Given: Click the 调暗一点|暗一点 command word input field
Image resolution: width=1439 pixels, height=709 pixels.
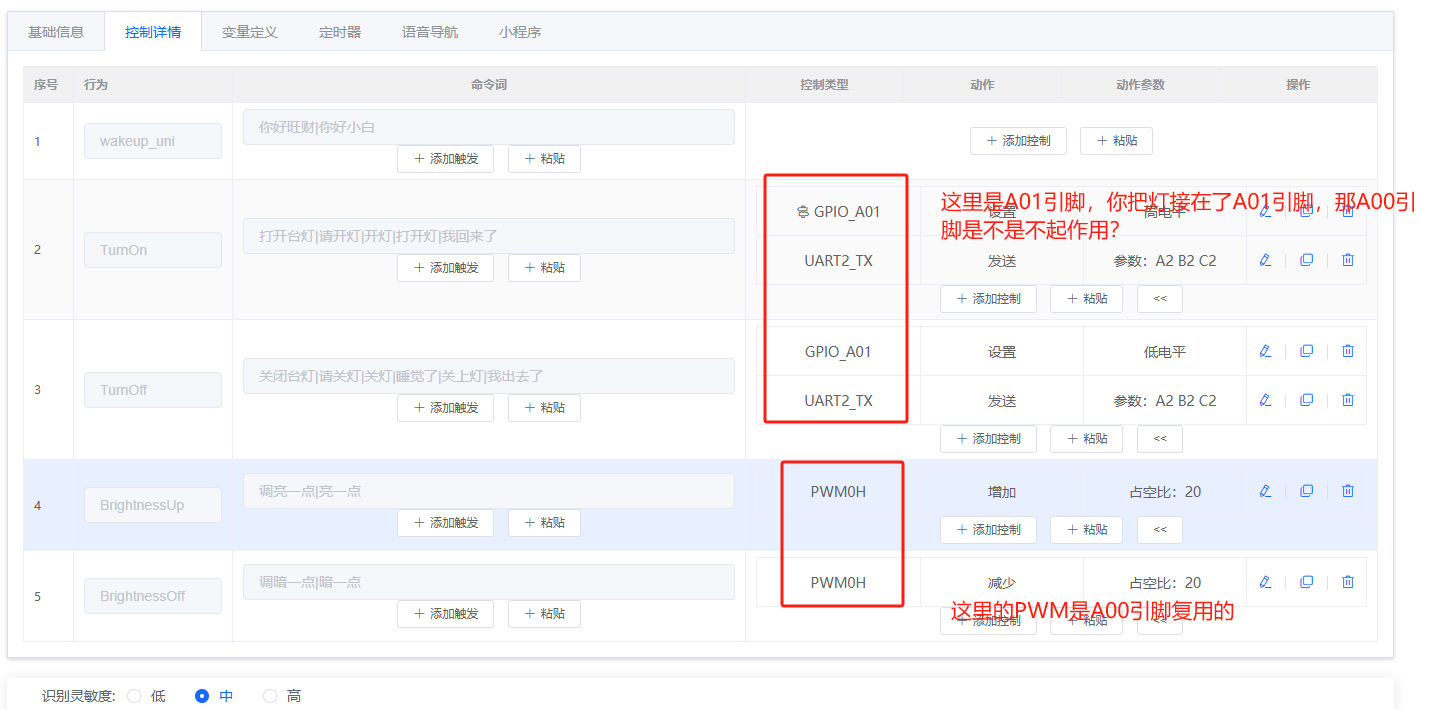Looking at the screenshot, I should [x=488, y=581].
